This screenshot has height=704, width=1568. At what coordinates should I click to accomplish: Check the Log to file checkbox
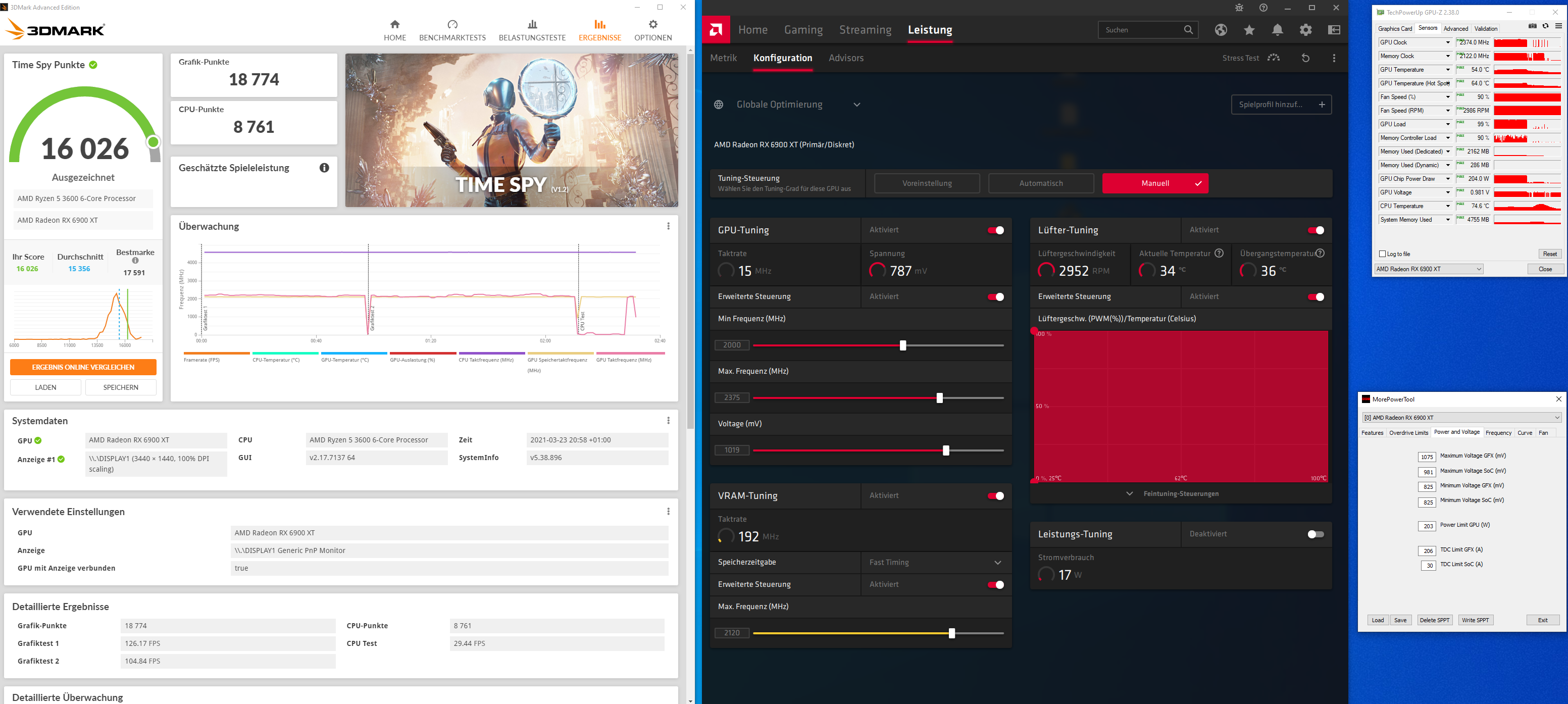coord(1382,254)
